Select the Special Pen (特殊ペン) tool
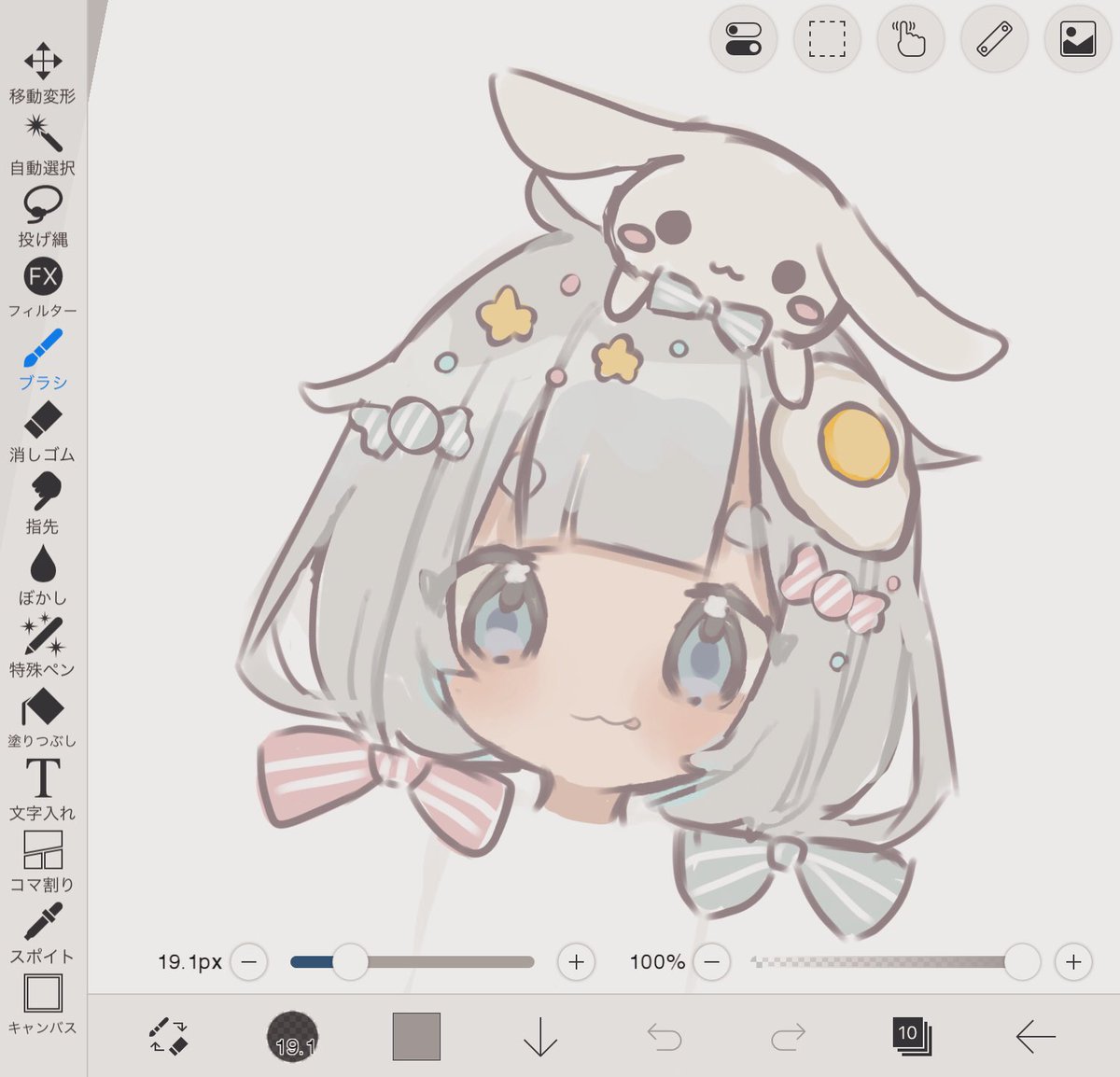The width and height of the screenshot is (1120, 1077). pos(43,646)
